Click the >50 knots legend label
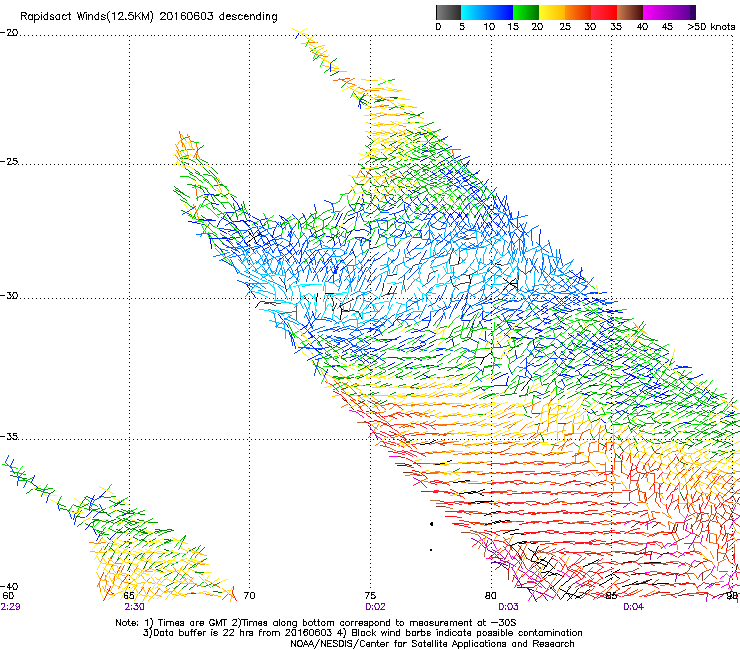Screen dimensions: 740x650 coord(711,27)
